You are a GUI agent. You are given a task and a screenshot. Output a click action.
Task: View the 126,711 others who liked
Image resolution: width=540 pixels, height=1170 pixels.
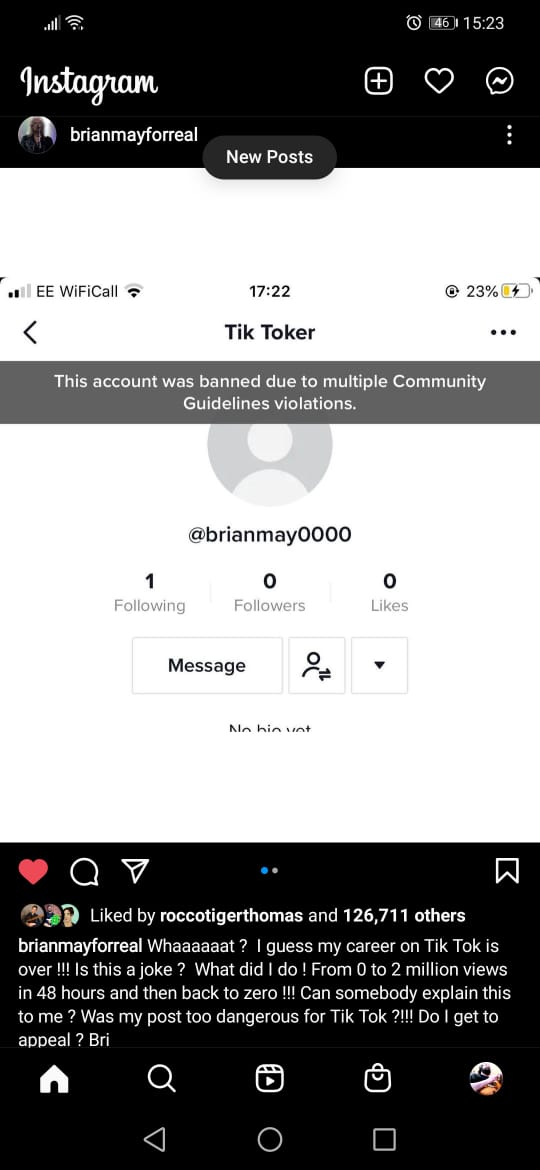[x=404, y=916]
